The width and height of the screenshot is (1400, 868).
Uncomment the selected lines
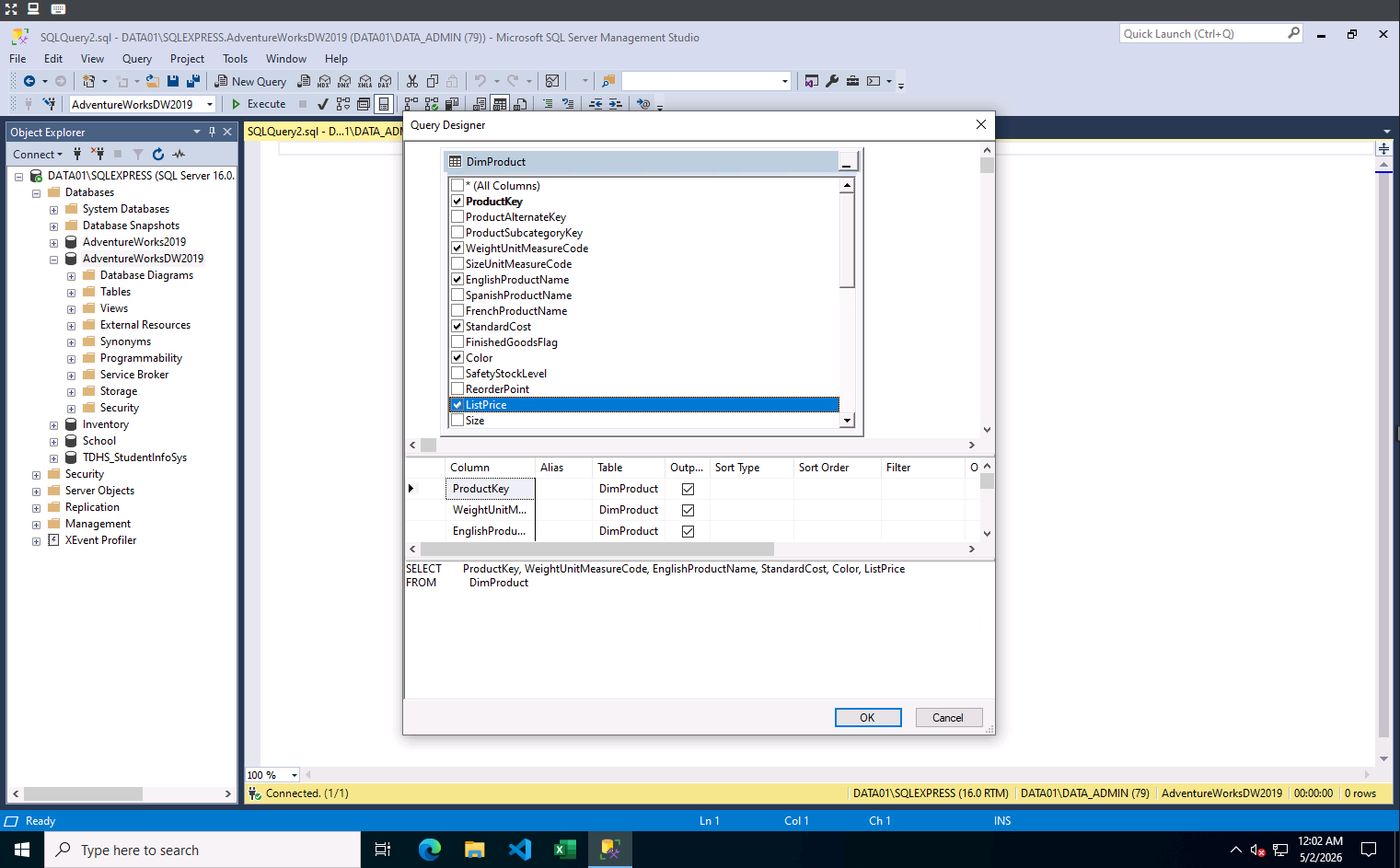(x=568, y=104)
